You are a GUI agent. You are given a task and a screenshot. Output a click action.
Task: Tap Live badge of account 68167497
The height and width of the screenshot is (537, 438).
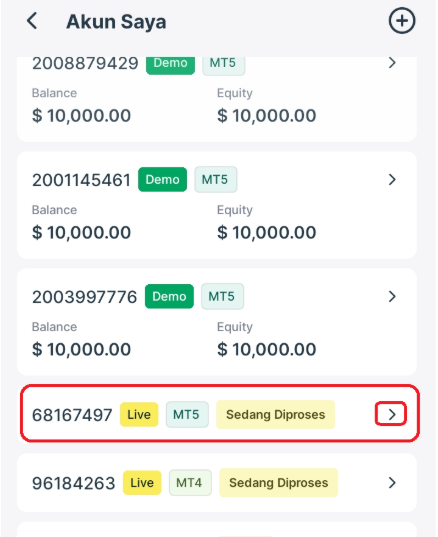coord(139,414)
